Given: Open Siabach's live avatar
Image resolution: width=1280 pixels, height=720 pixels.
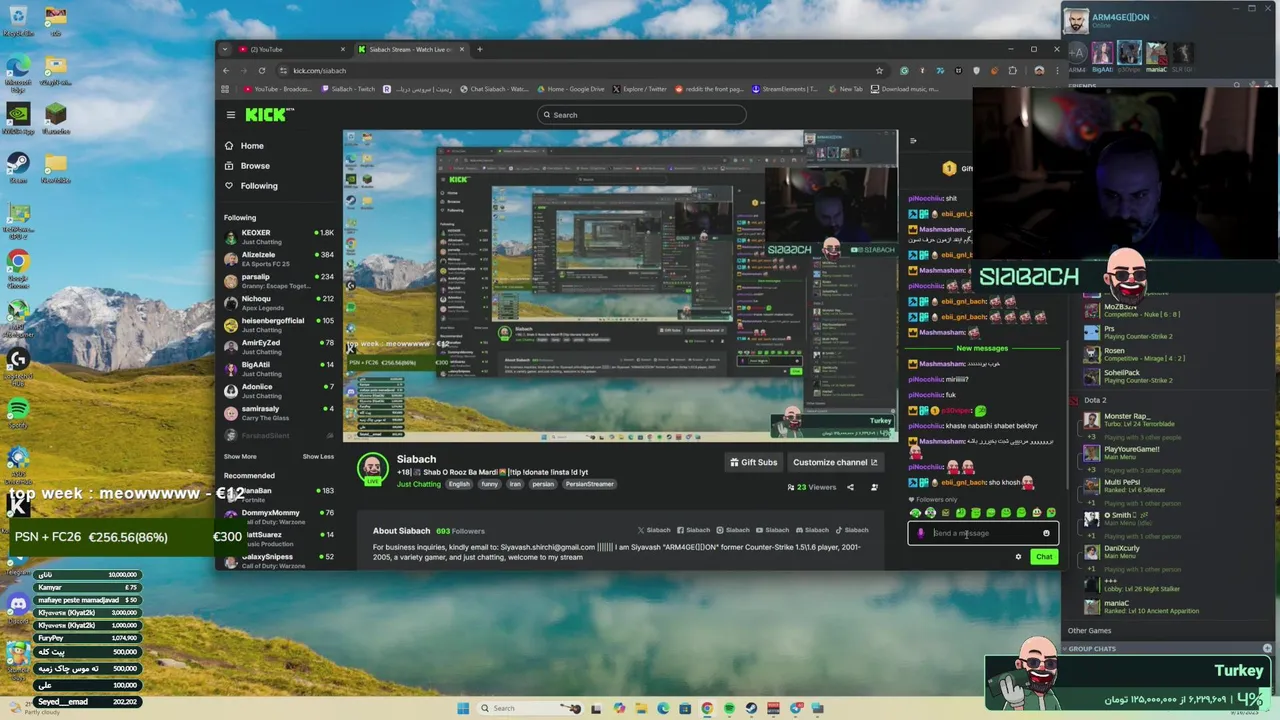Looking at the screenshot, I should pyautogui.click(x=373, y=468).
